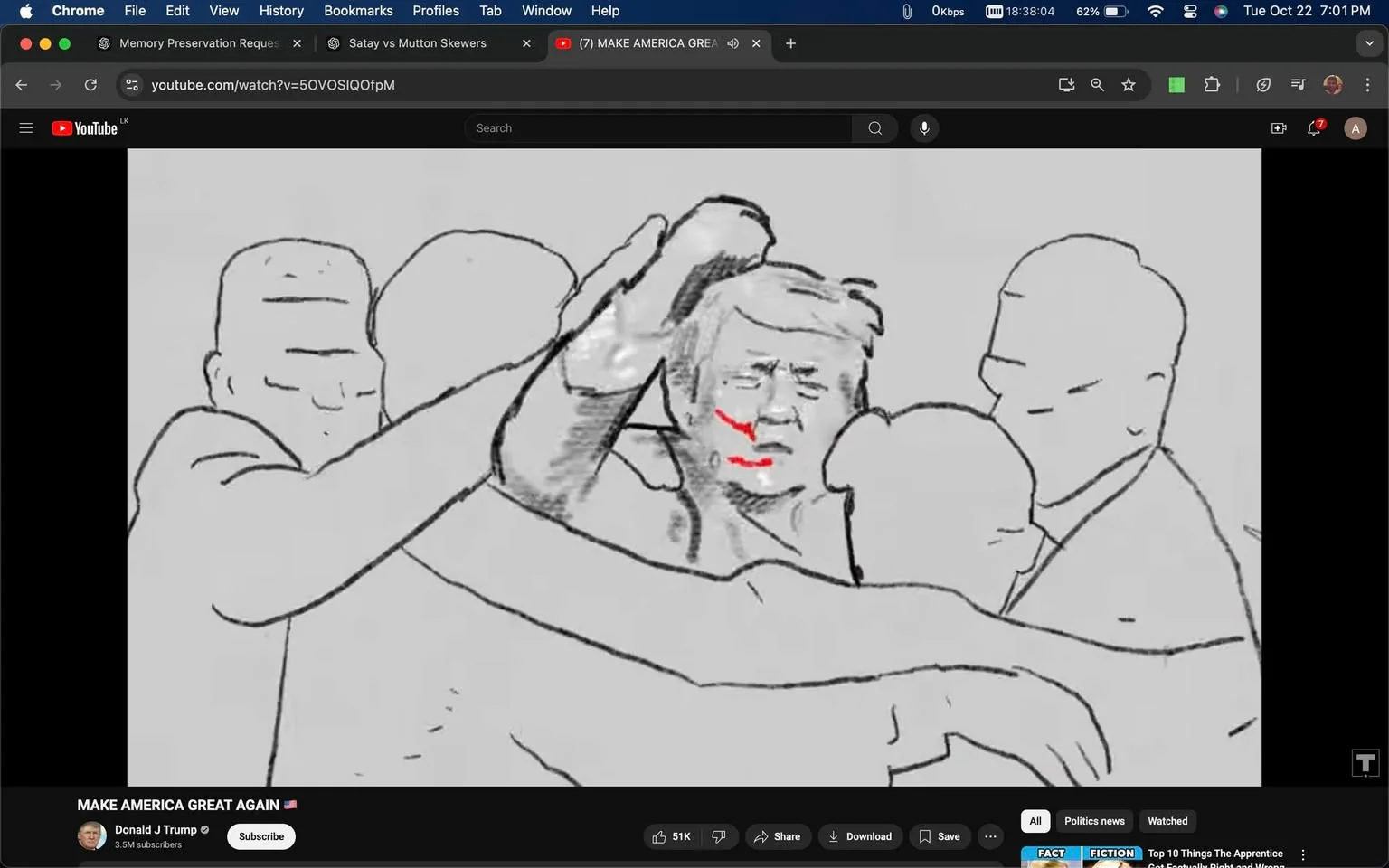
Task: Click the Wi-Fi status icon
Action: [x=1155, y=11]
